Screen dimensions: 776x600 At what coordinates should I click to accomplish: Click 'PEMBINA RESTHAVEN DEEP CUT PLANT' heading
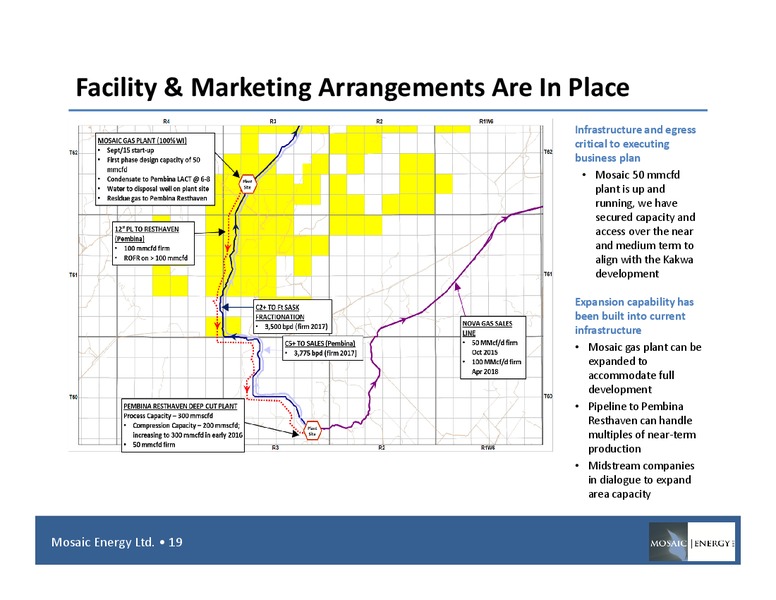click(x=180, y=406)
